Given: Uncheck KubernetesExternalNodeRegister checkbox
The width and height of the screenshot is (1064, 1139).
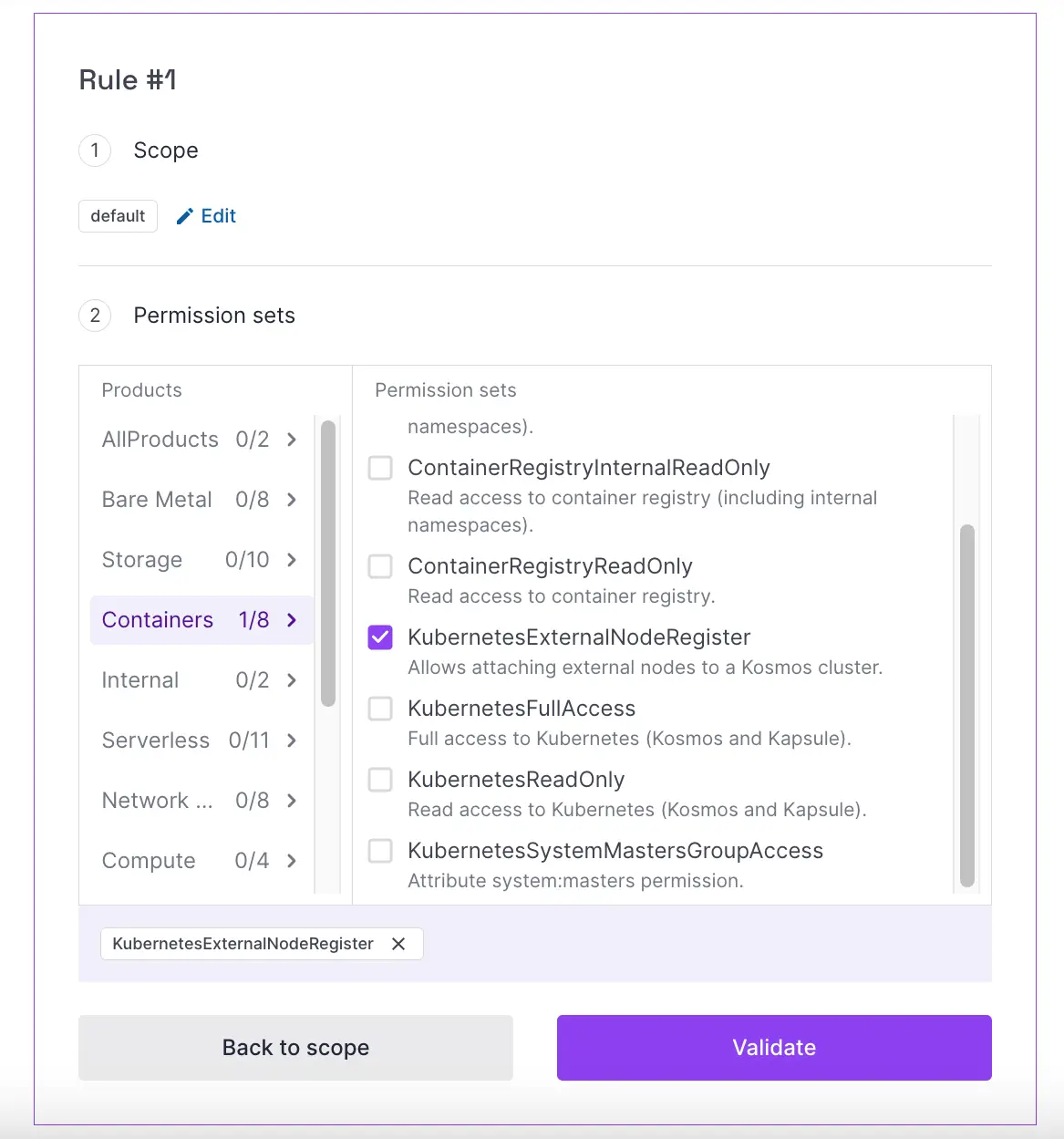Looking at the screenshot, I should point(380,637).
